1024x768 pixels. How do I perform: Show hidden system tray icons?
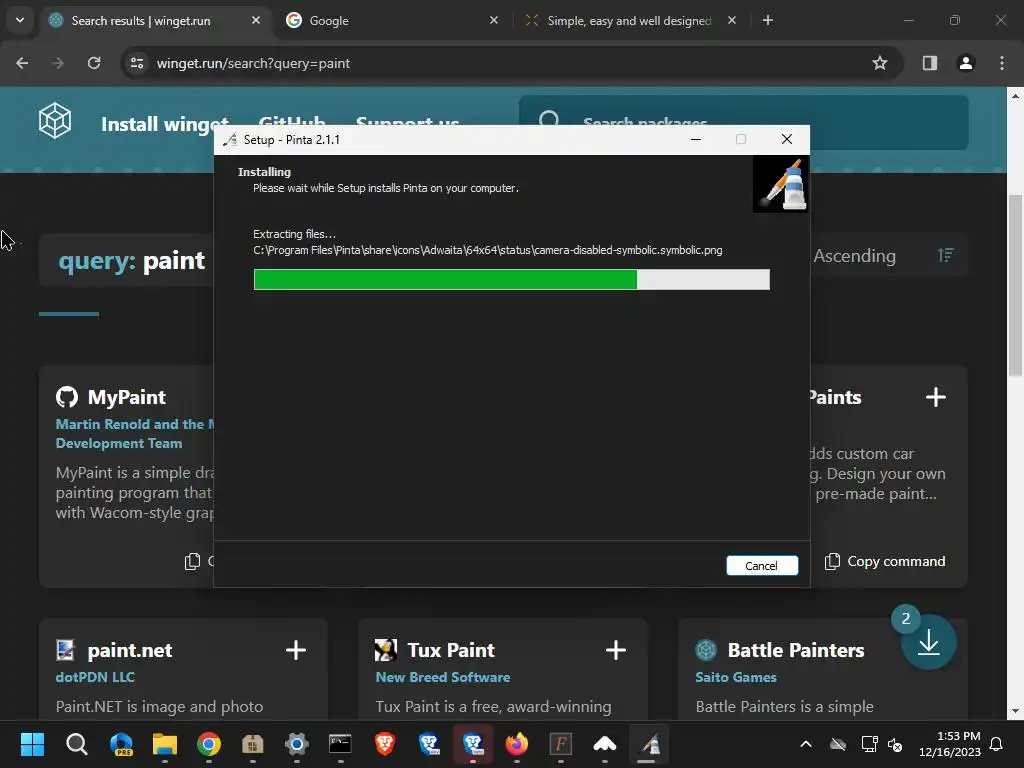pyautogui.click(x=806, y=744)
